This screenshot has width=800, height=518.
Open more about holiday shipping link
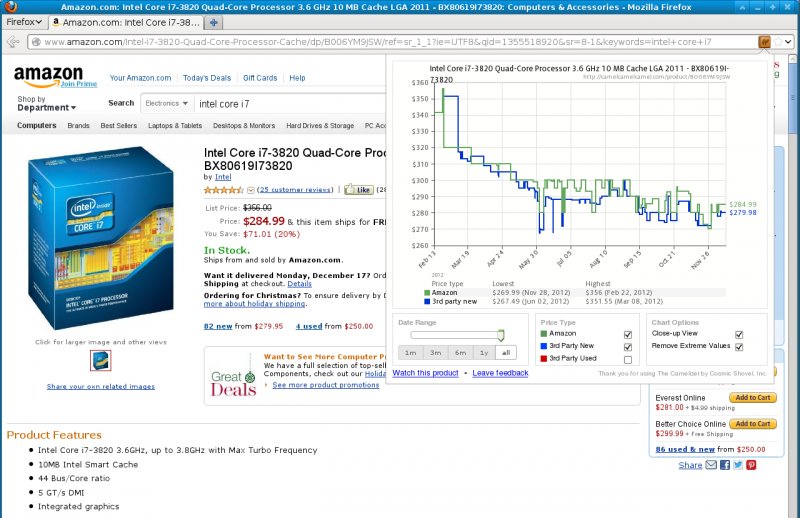255,304
